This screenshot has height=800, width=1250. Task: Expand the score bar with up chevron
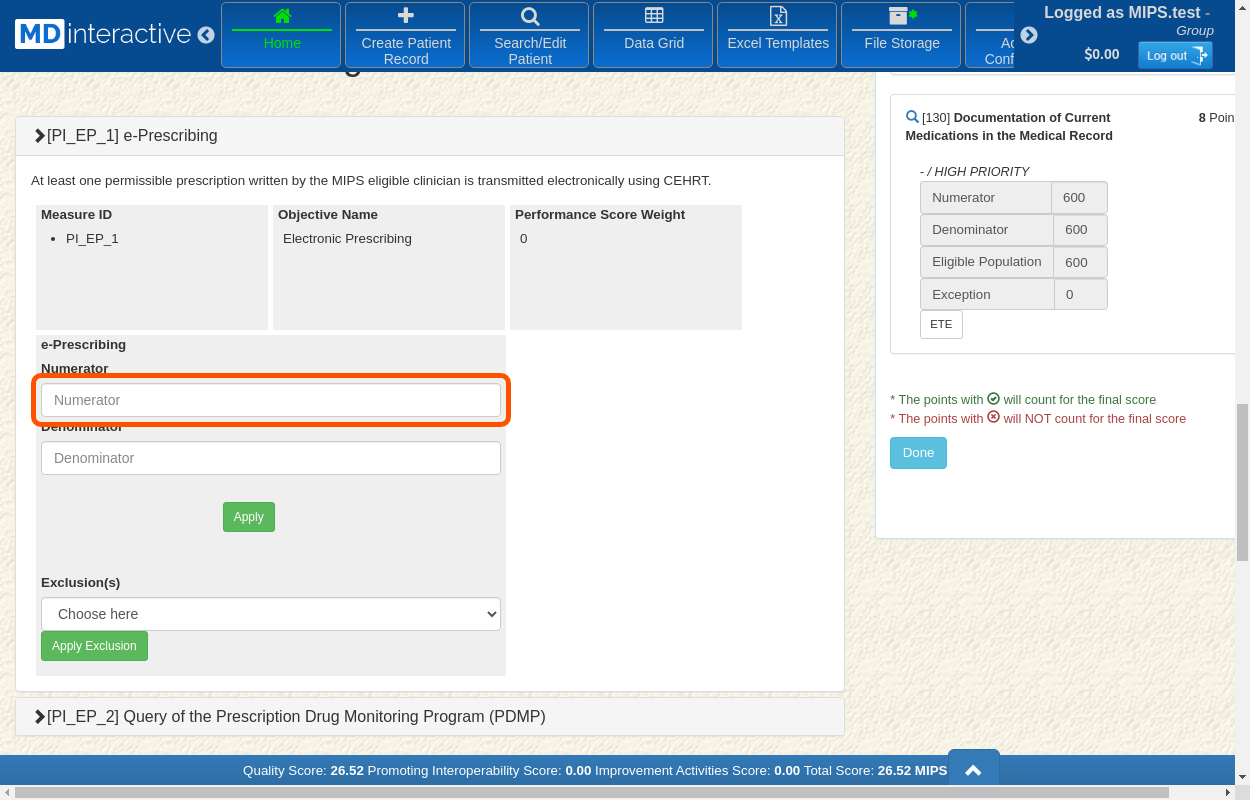point(973,770)
